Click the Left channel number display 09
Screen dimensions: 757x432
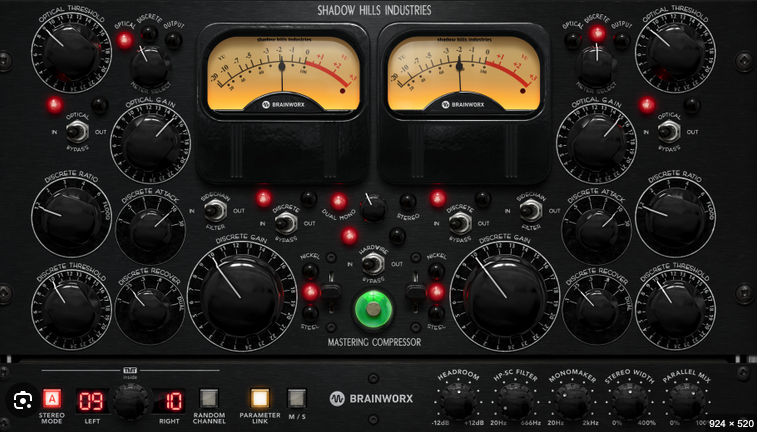[x=92, y=401]
